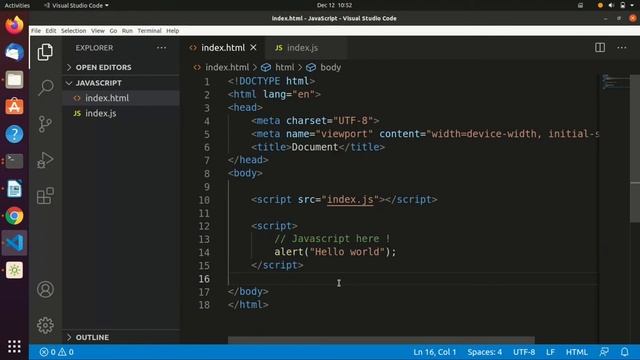The height and width of the screenshot is (360, 640).
Task: Open the Source Control view
Action: coord(45,124)
